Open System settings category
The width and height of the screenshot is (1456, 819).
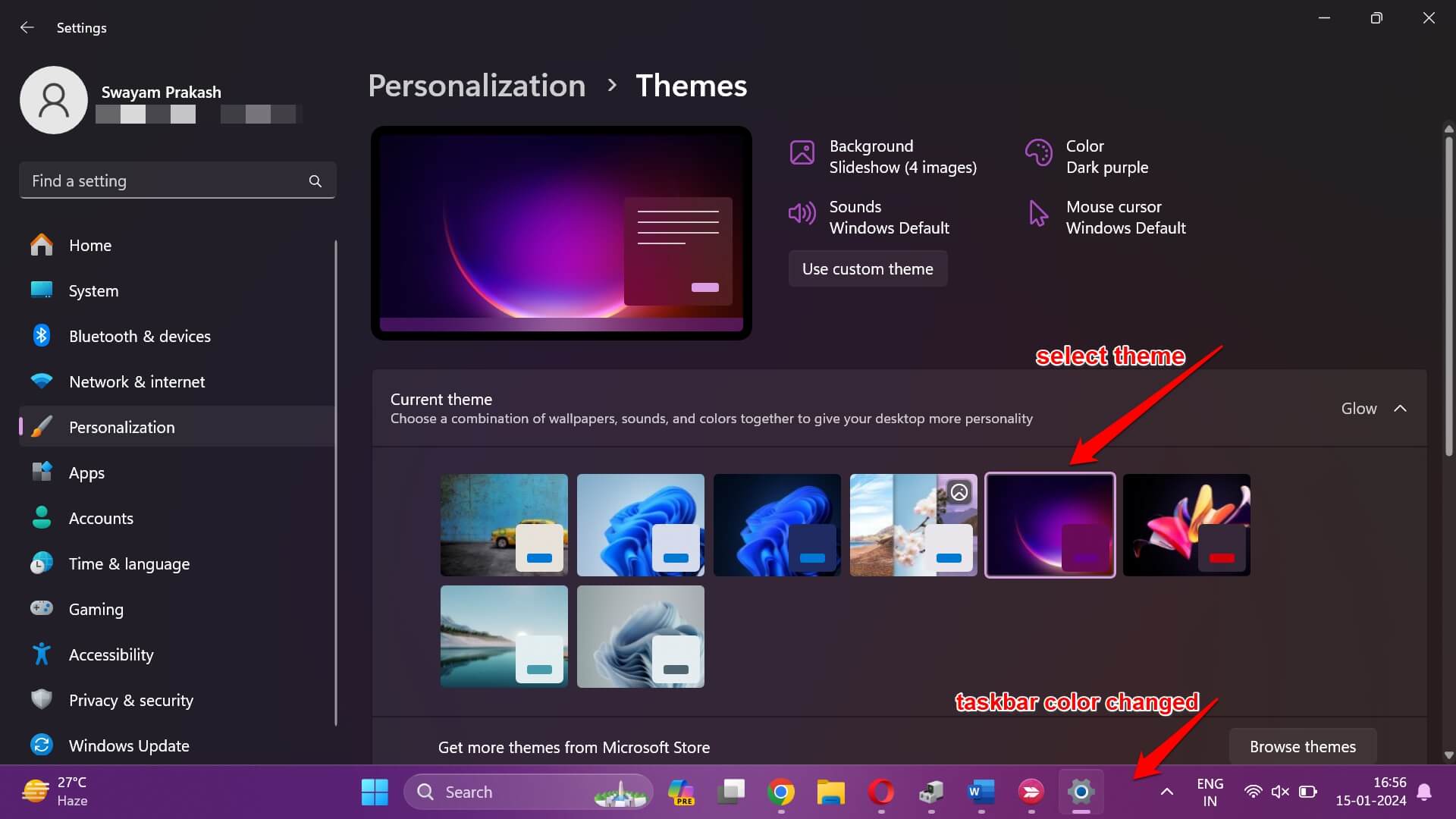tap(177, 291)
